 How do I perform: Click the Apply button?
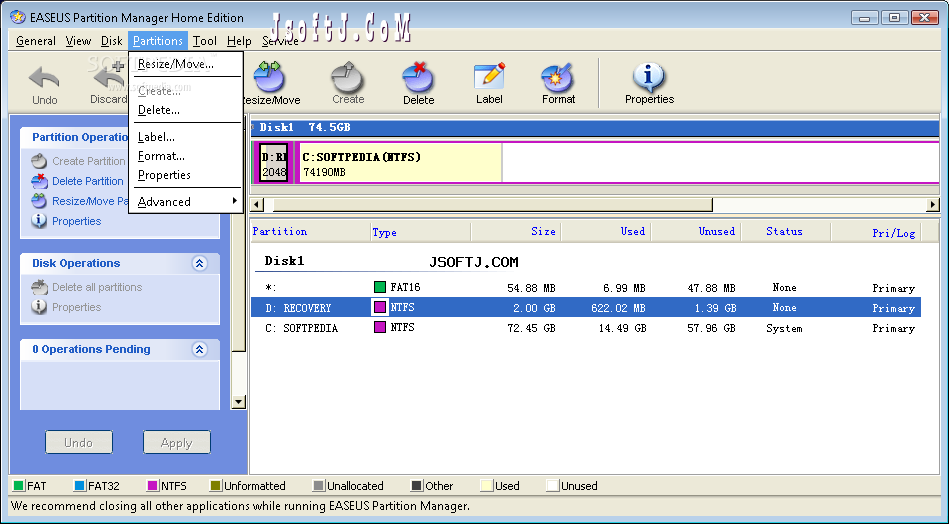pyautogui.click(x=177, y=442)
